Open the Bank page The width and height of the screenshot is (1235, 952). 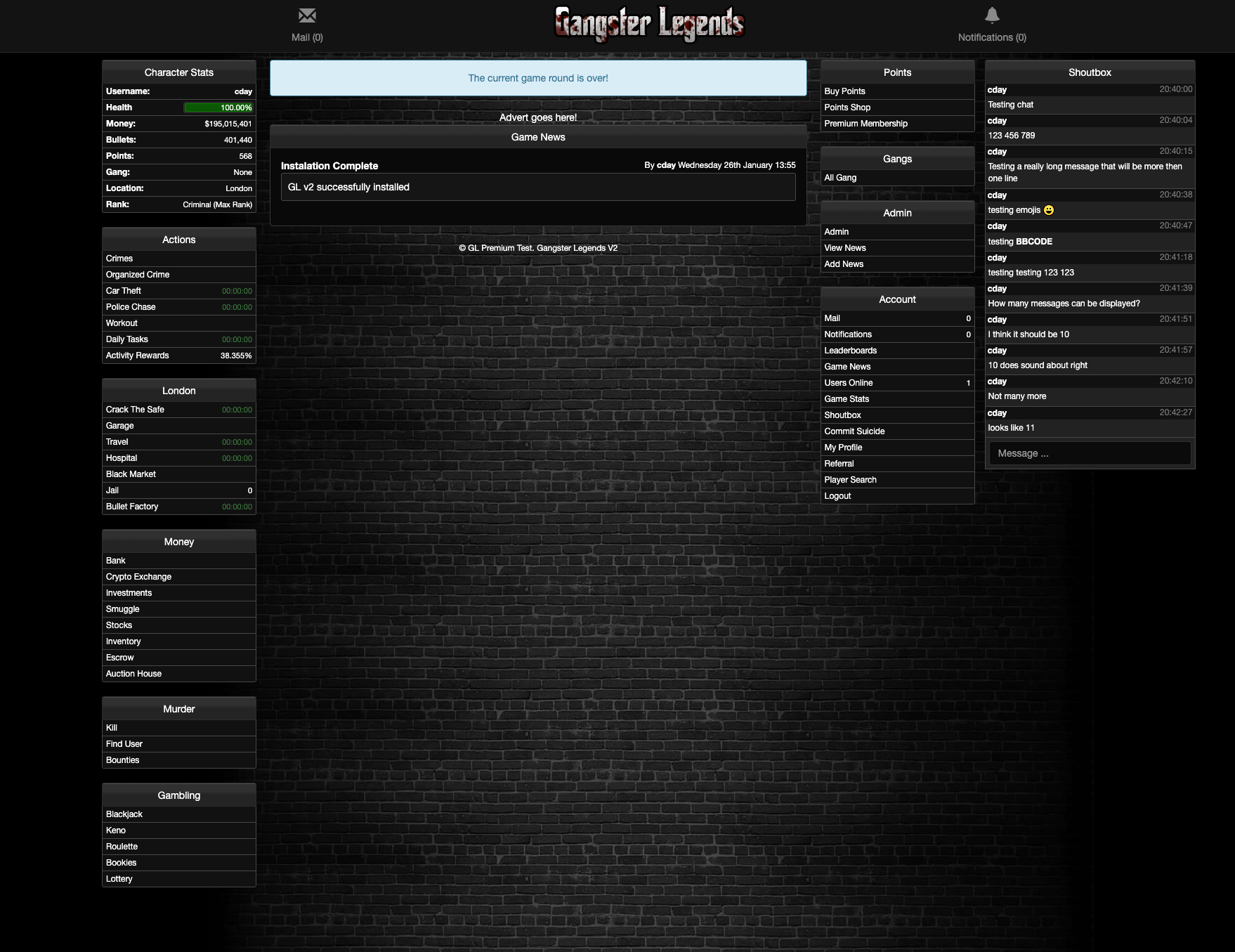point(116,561)
